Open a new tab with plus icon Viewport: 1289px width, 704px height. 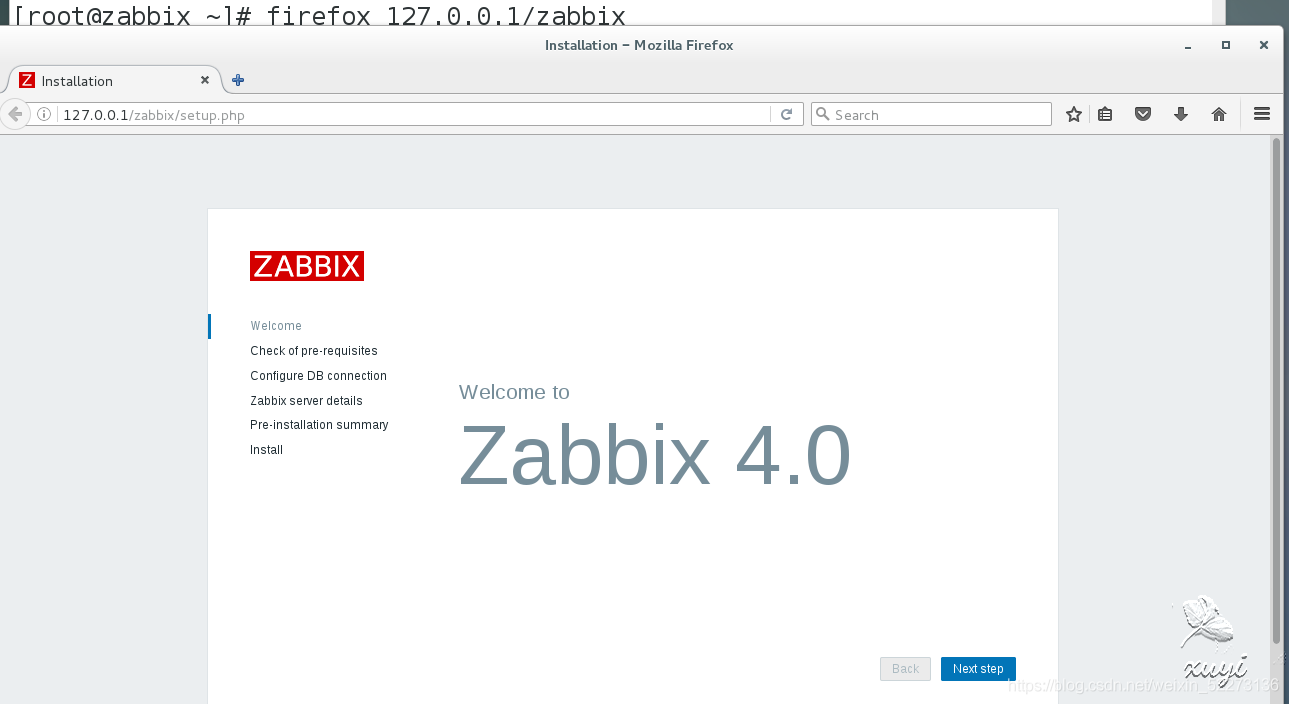coord(238,81)
